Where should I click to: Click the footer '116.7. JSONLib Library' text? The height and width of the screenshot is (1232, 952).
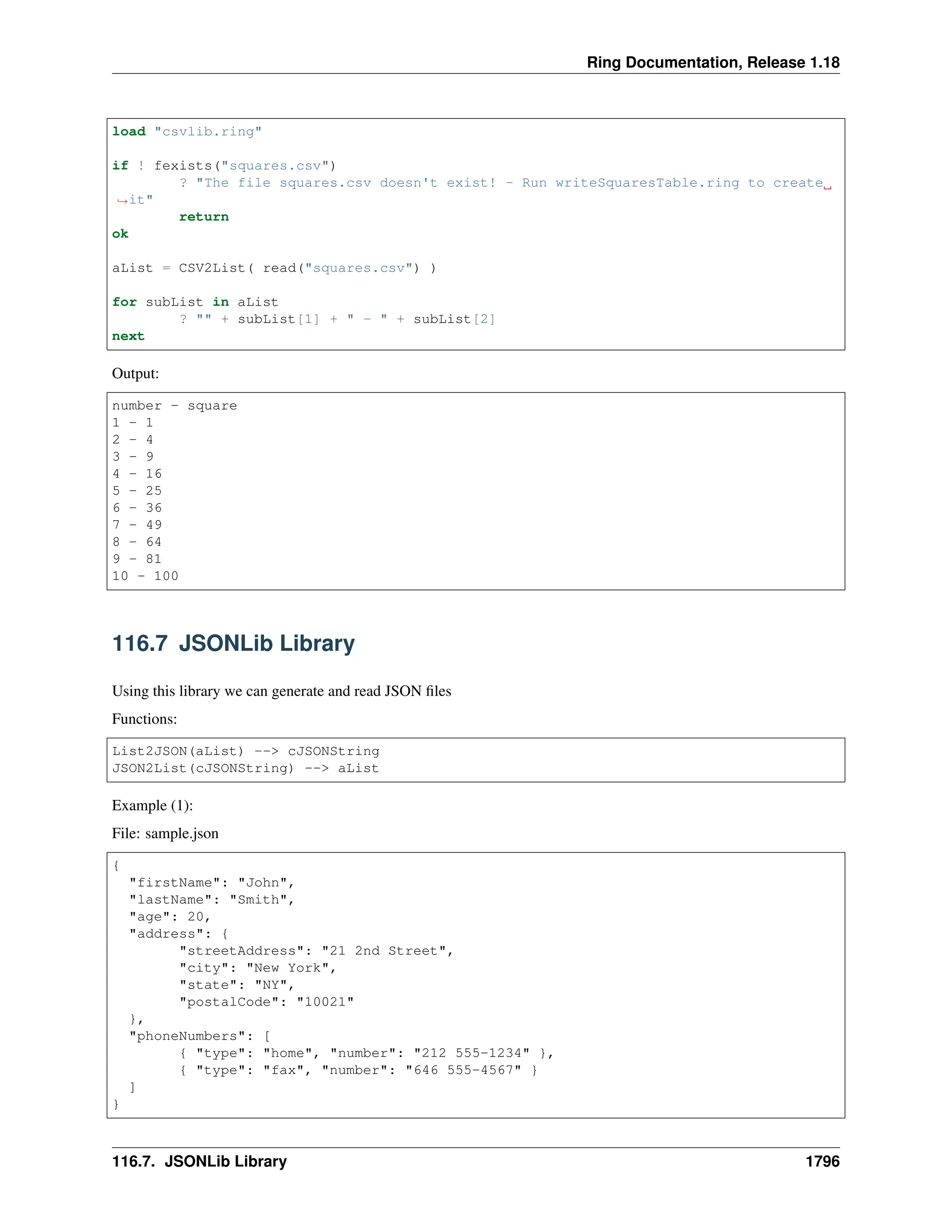click(x=199, y=1161)
